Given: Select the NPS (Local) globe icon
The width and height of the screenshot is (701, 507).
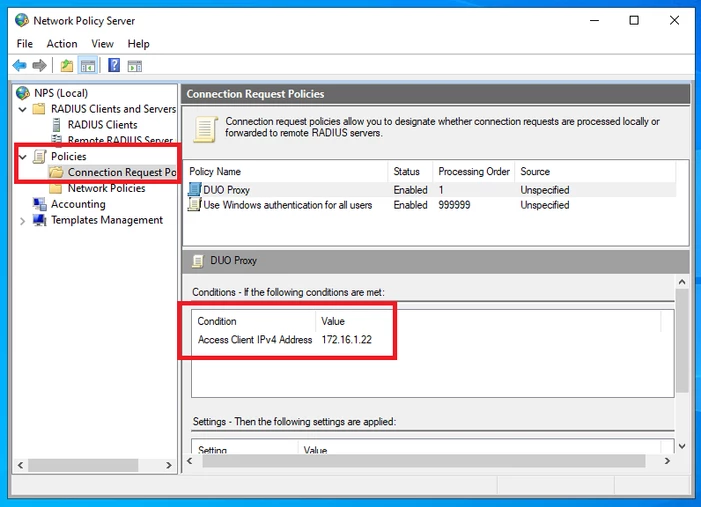Looking at the screenshot, I should tap(23, 93).
